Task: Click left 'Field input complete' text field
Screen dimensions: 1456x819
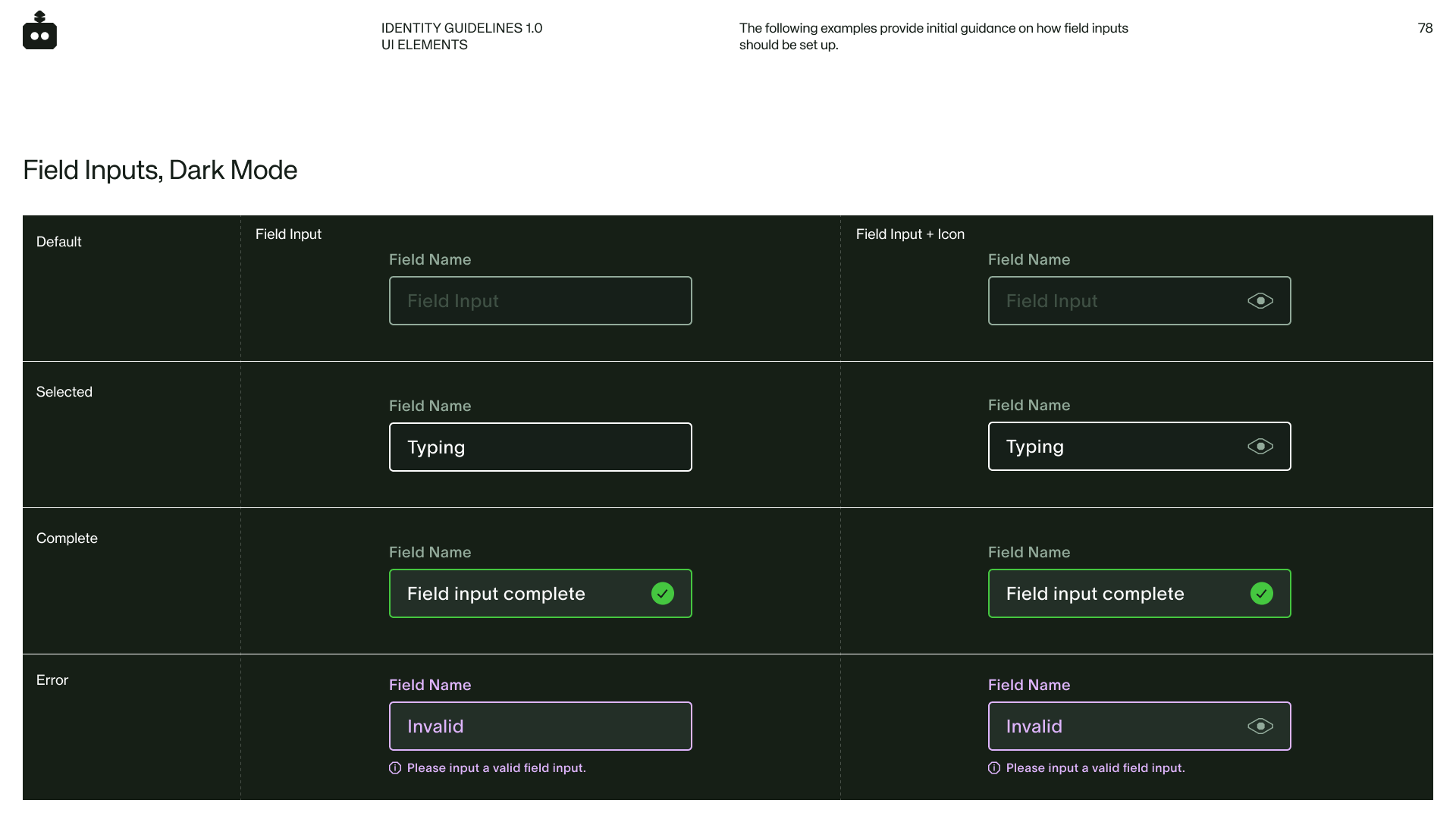Action: pyautogui.click(x=541, y=594)
